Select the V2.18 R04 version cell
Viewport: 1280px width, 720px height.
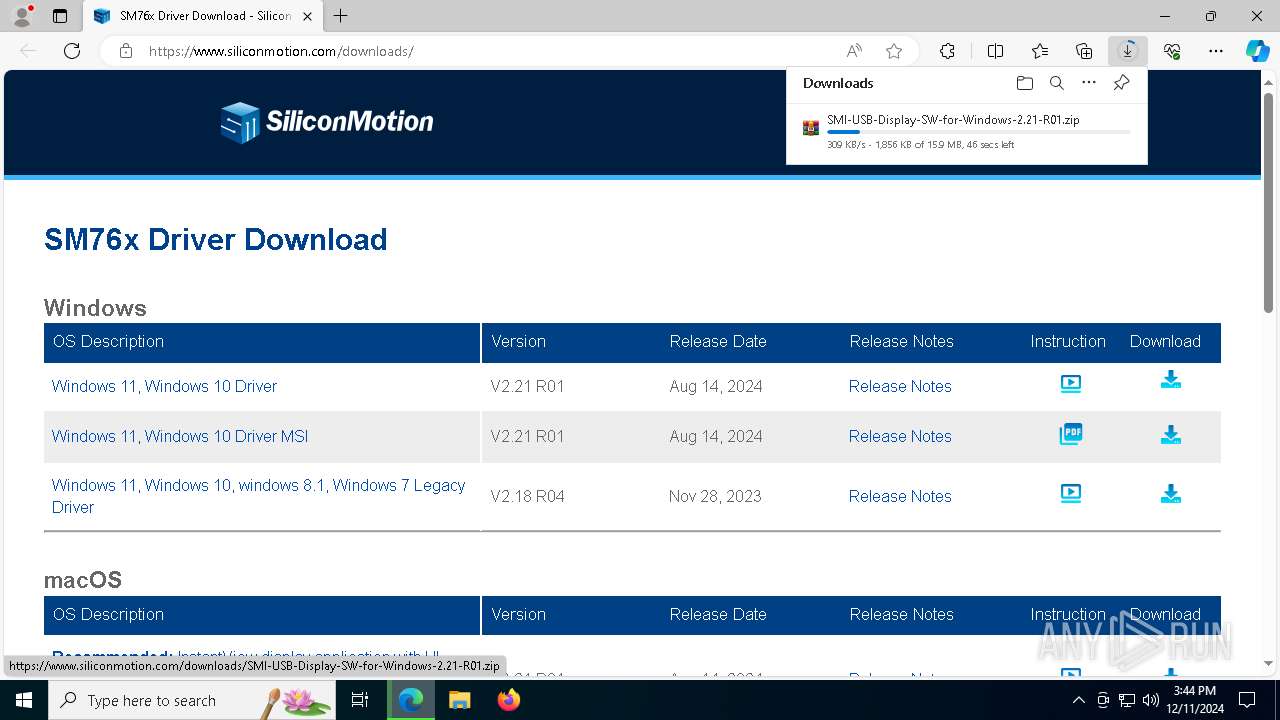pos(527,496)
